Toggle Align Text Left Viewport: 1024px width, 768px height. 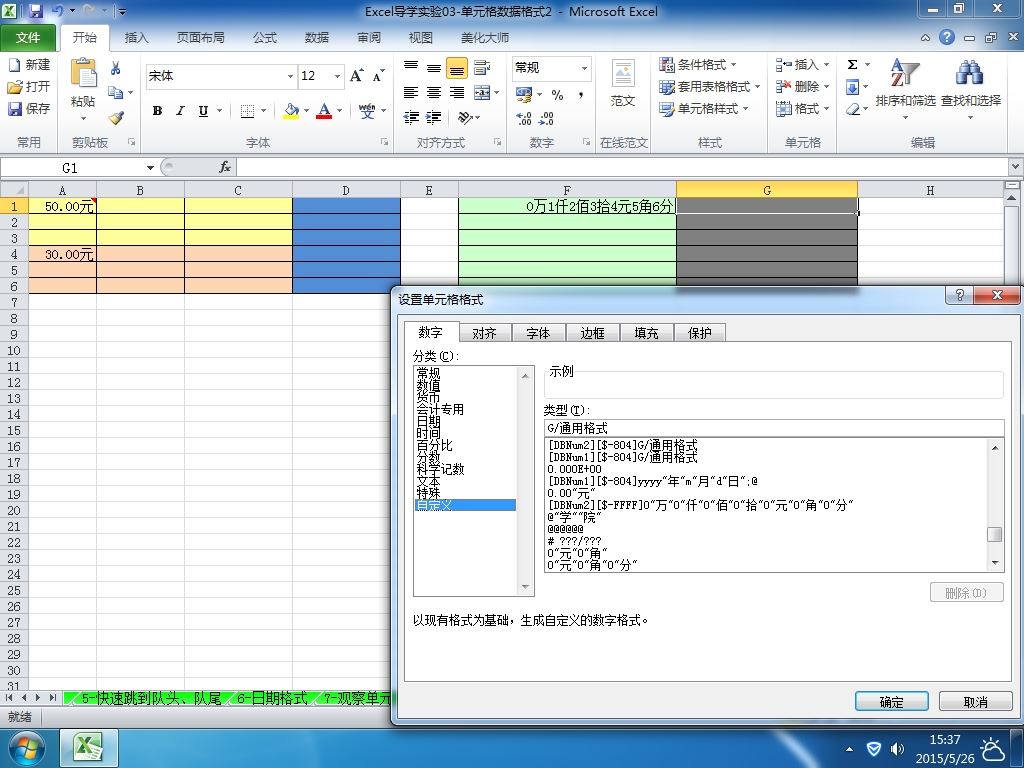[411, 93]
